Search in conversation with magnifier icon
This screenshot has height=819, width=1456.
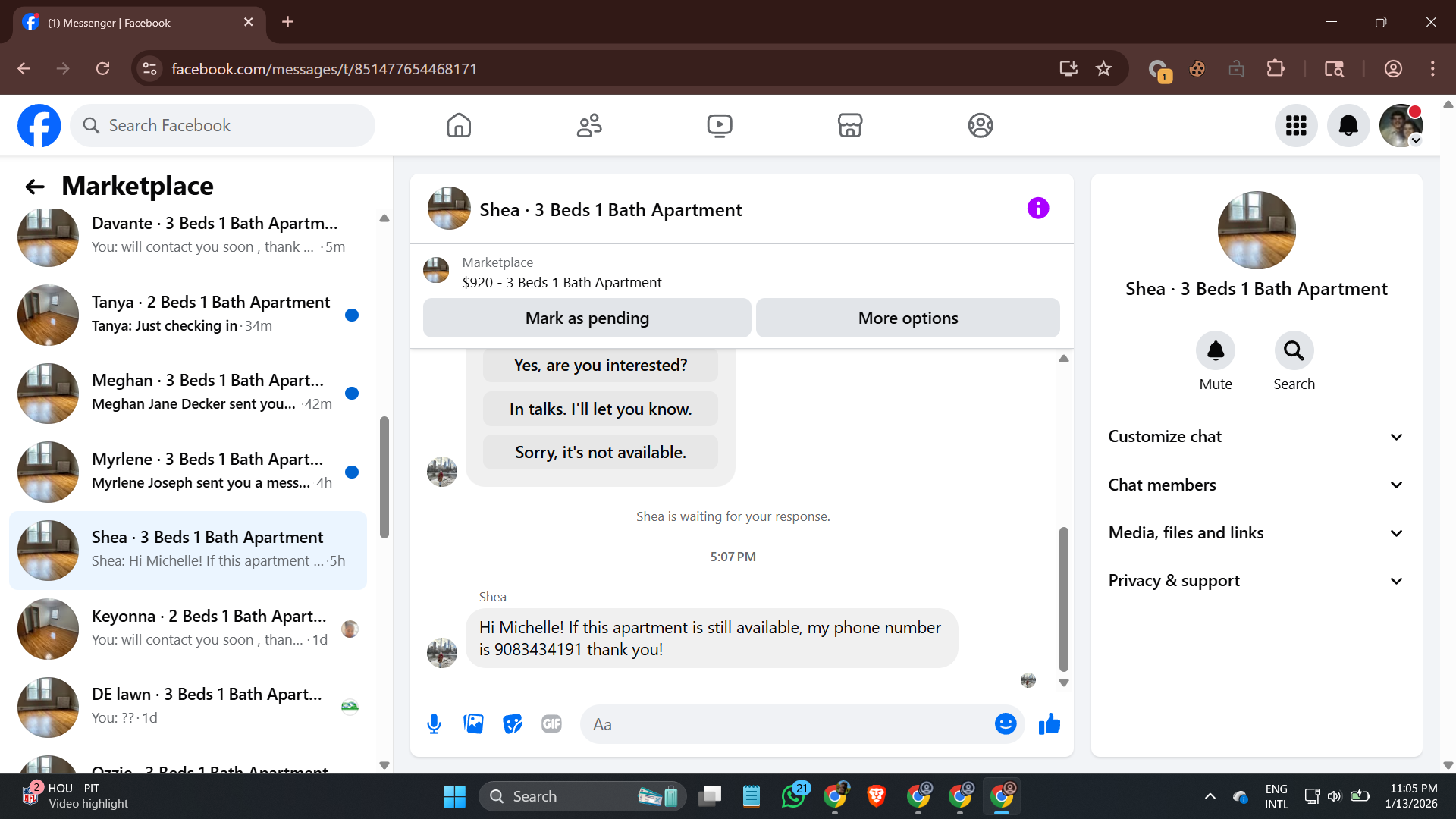tap(1294, 350)
